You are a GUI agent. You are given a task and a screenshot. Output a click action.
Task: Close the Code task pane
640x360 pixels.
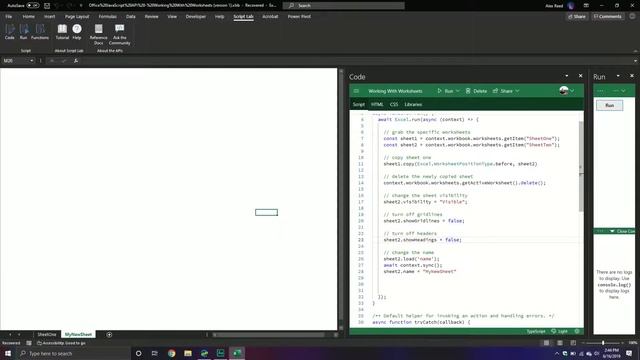(x=580, y=76)
